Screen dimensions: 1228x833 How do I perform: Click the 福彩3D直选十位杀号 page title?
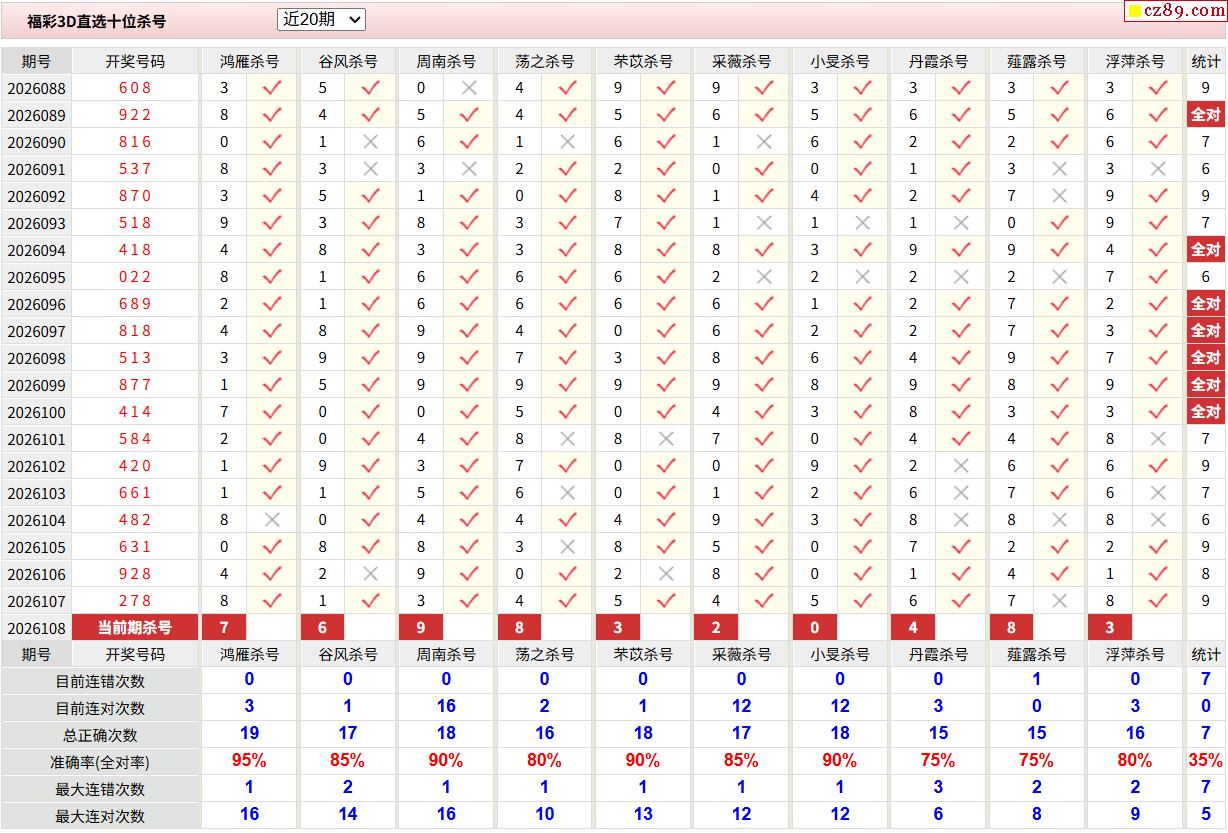[96, 21]
